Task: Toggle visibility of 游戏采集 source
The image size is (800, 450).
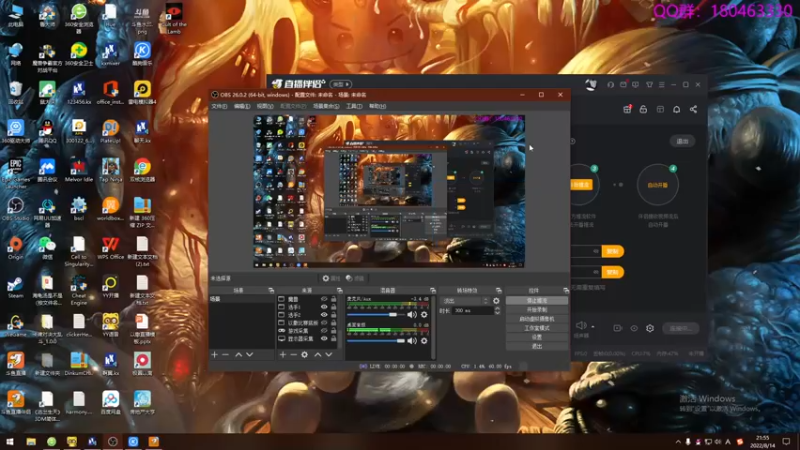Action: coord(323,331)
